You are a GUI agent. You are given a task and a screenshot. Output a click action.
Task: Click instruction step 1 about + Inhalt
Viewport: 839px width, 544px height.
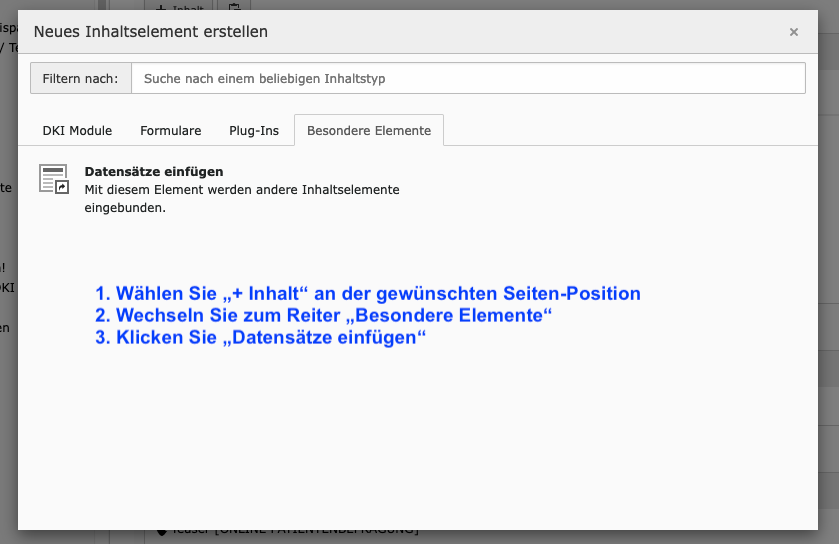[x=368, y=294]
